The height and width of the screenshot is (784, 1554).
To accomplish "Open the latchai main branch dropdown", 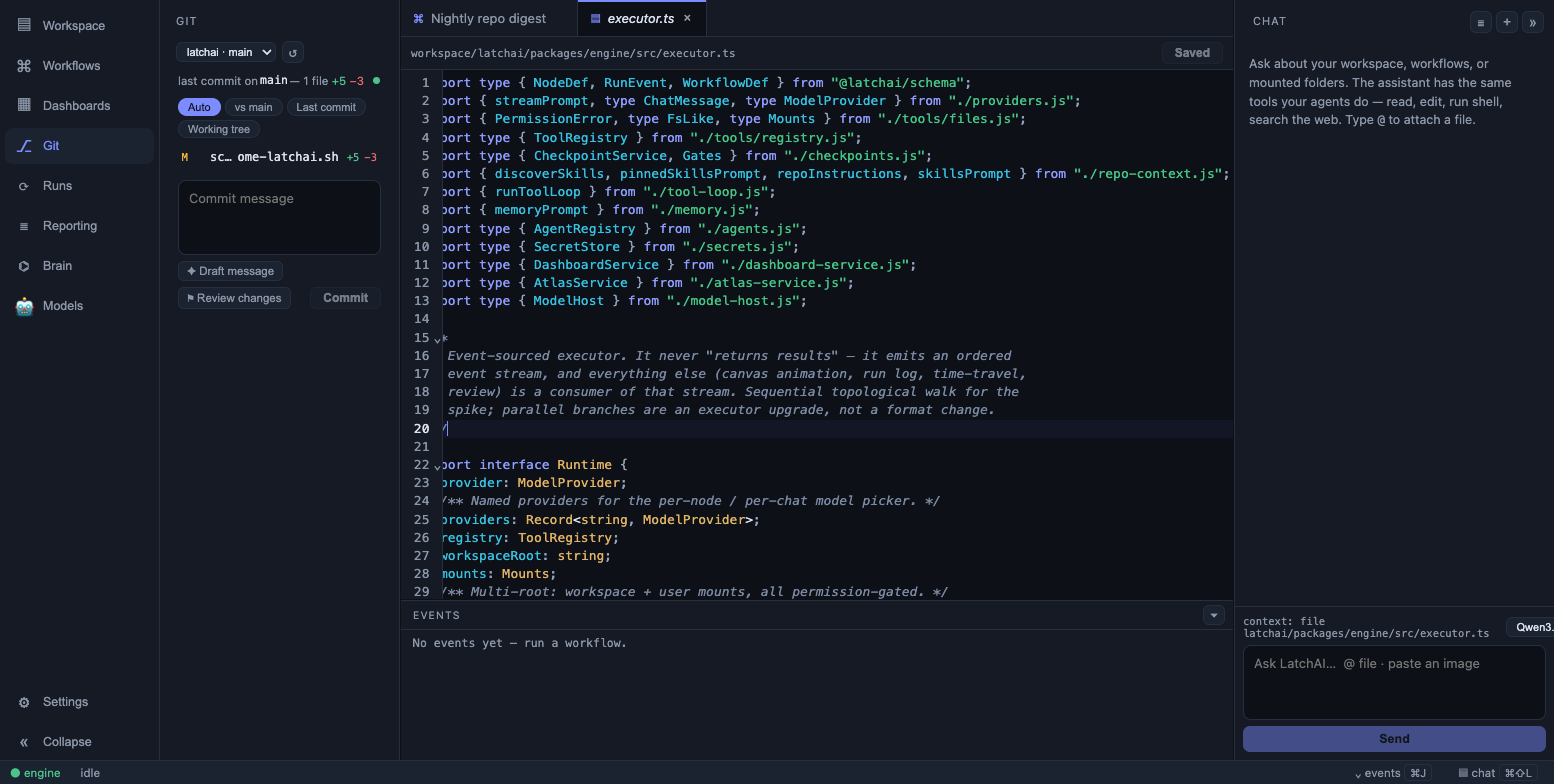I will point(226,52).
